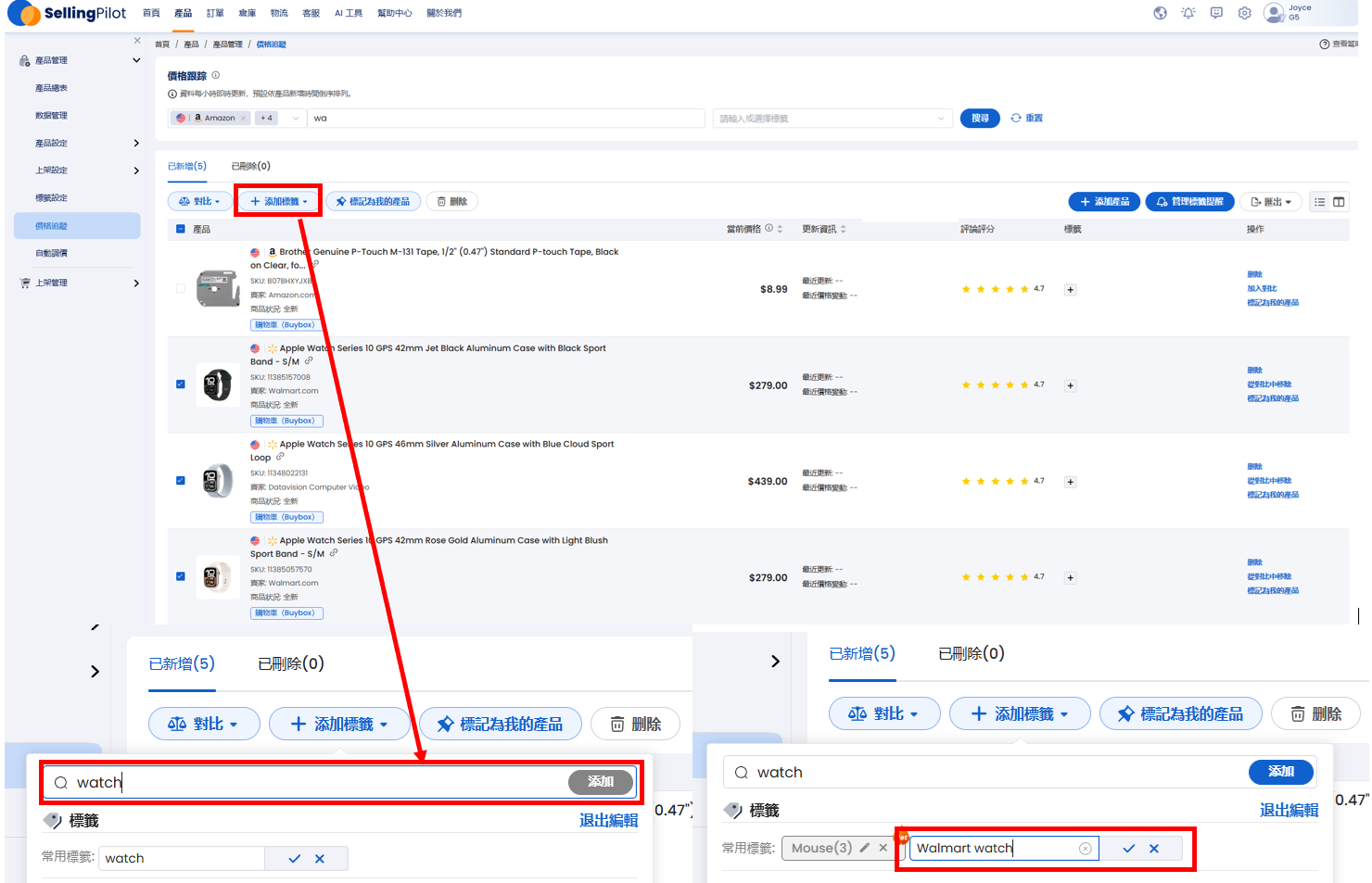Open the 匯出 export dropdown
Viewport: 1372px width, 883px height.
[x=1271, y=202]
